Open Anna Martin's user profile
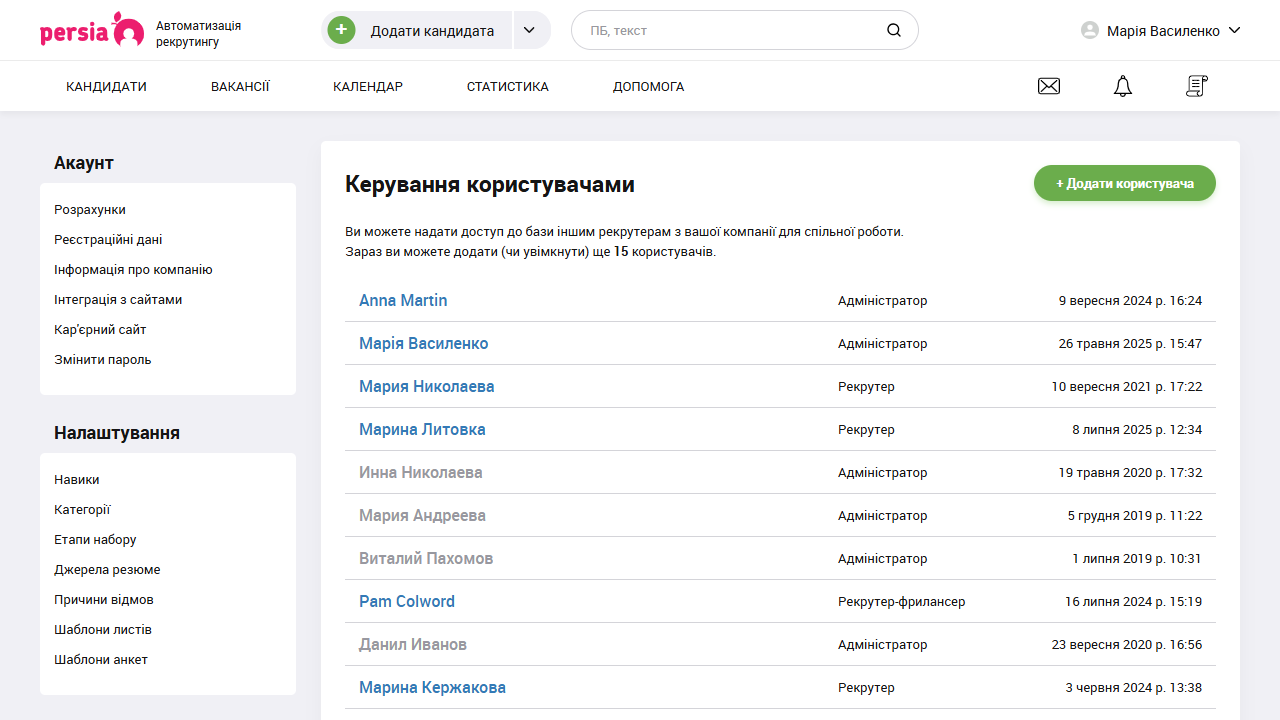Image resolution: width=1280 pixels, height=720 pixels. [403, 300]
